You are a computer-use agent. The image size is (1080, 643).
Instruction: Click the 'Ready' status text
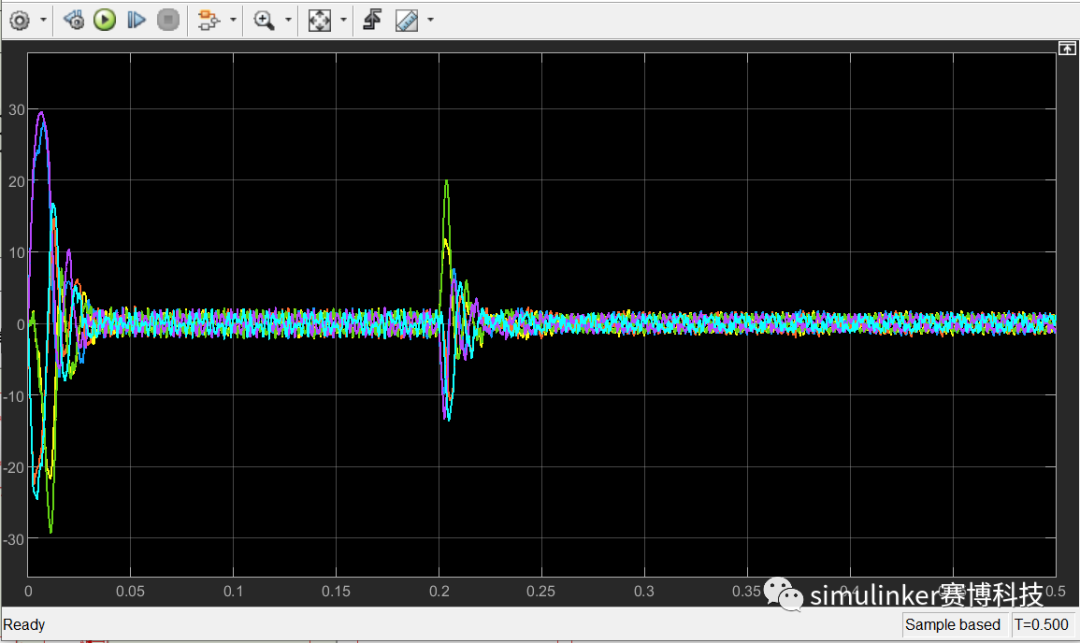(x=24, y=625)
